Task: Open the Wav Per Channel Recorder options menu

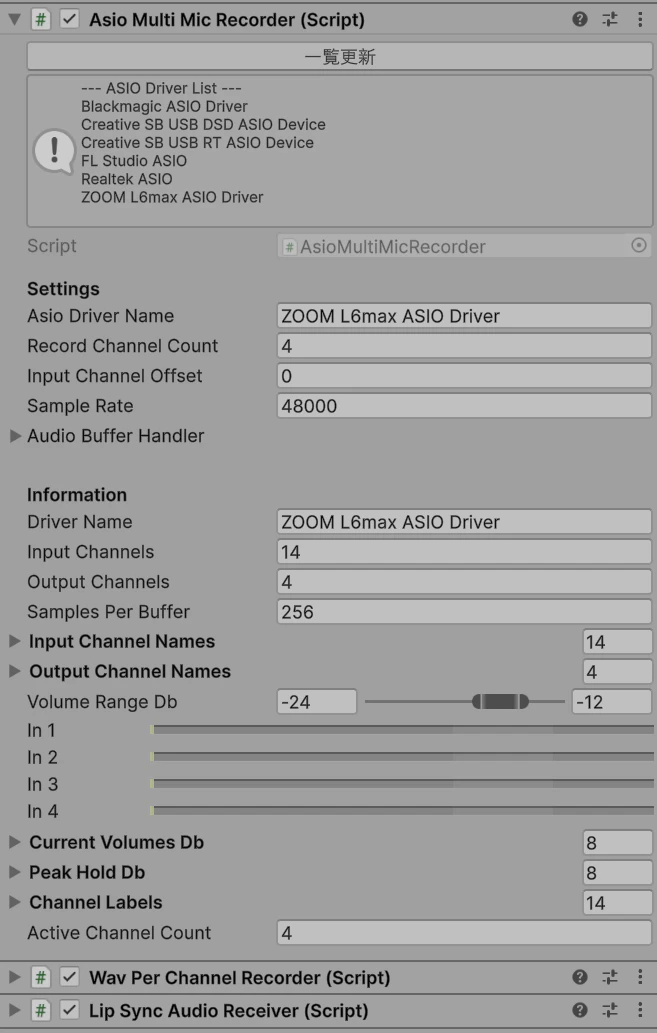Action: (640, 977)
